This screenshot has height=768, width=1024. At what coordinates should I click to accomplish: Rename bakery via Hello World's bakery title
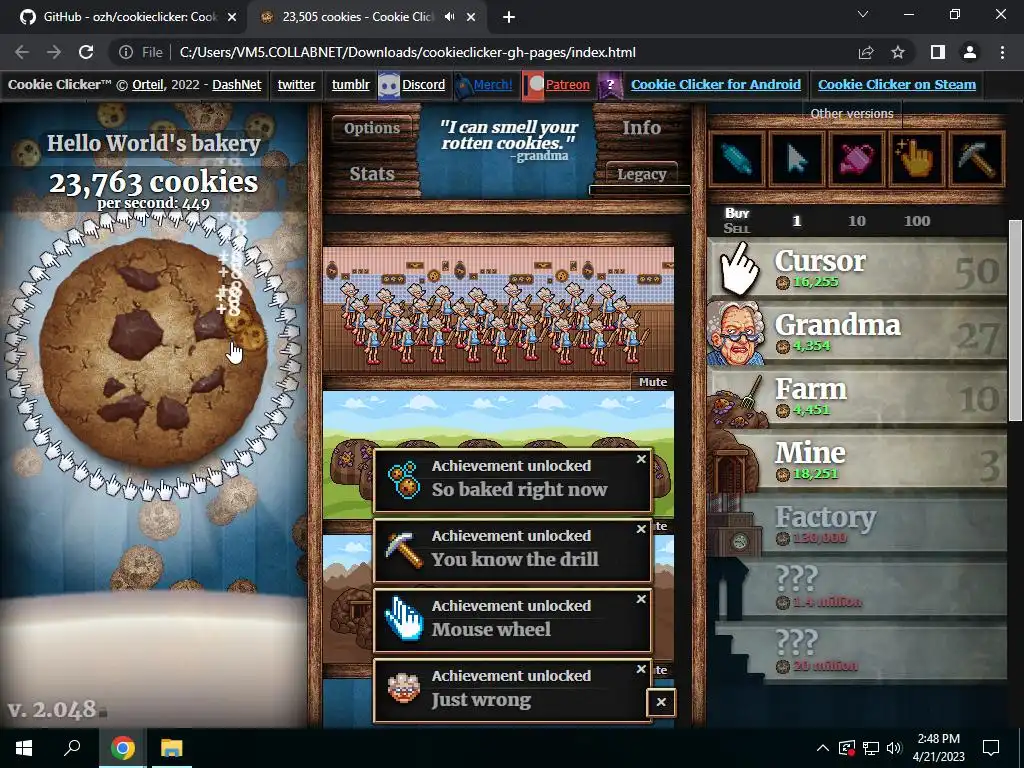[153, 143]
